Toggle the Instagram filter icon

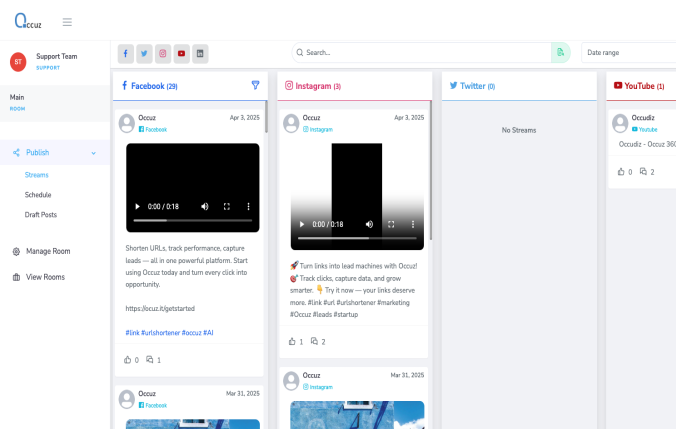point(163,53)
